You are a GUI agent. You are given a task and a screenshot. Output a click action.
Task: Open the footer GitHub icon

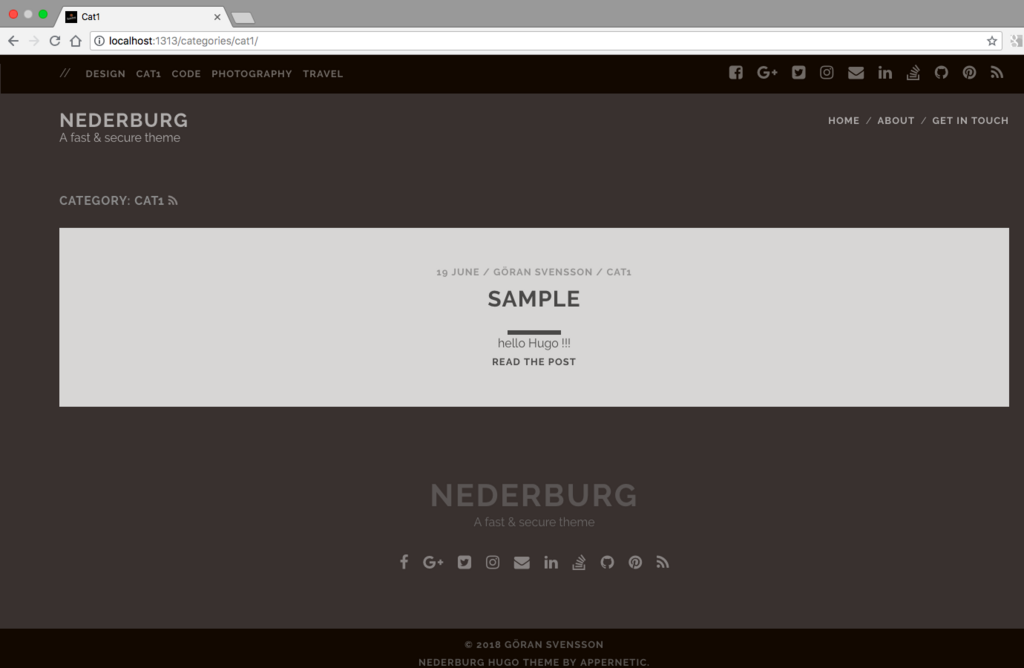pos(607,562)
